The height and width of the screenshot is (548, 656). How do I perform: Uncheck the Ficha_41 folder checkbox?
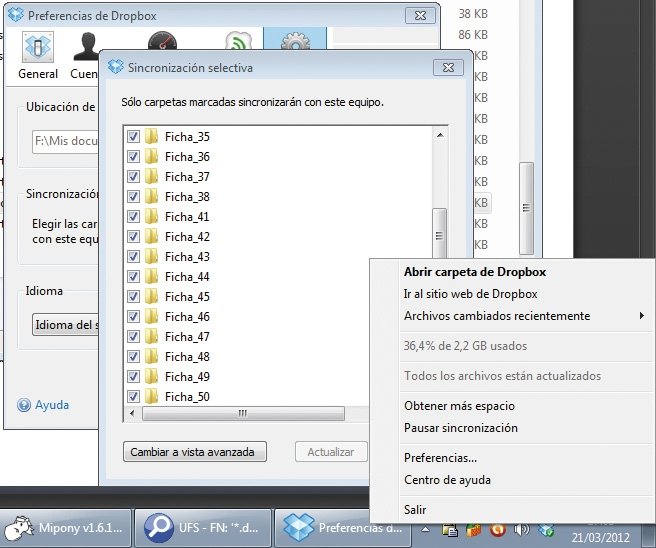[x=133, y=217]
